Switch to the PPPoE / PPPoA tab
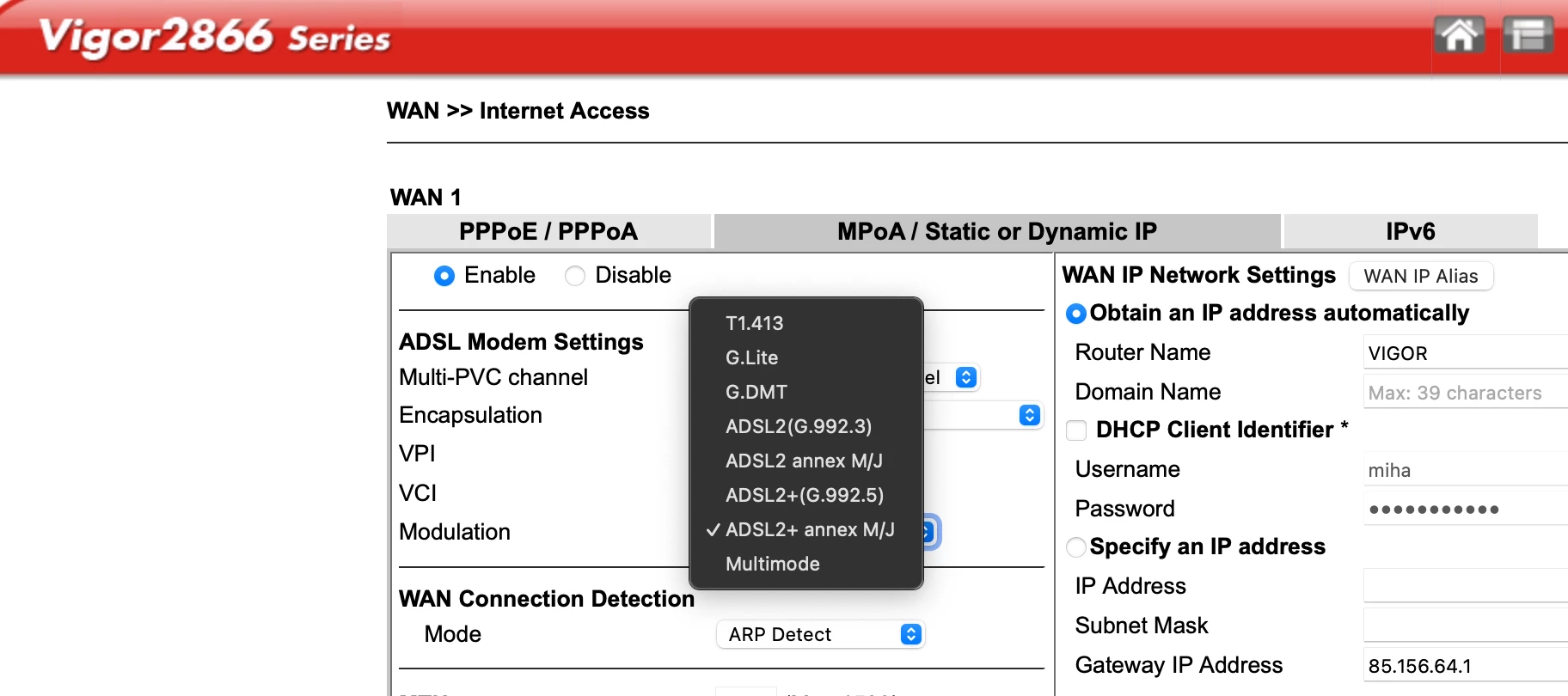Viewport: 1568px width, 696px height. [x=548, y=231]
